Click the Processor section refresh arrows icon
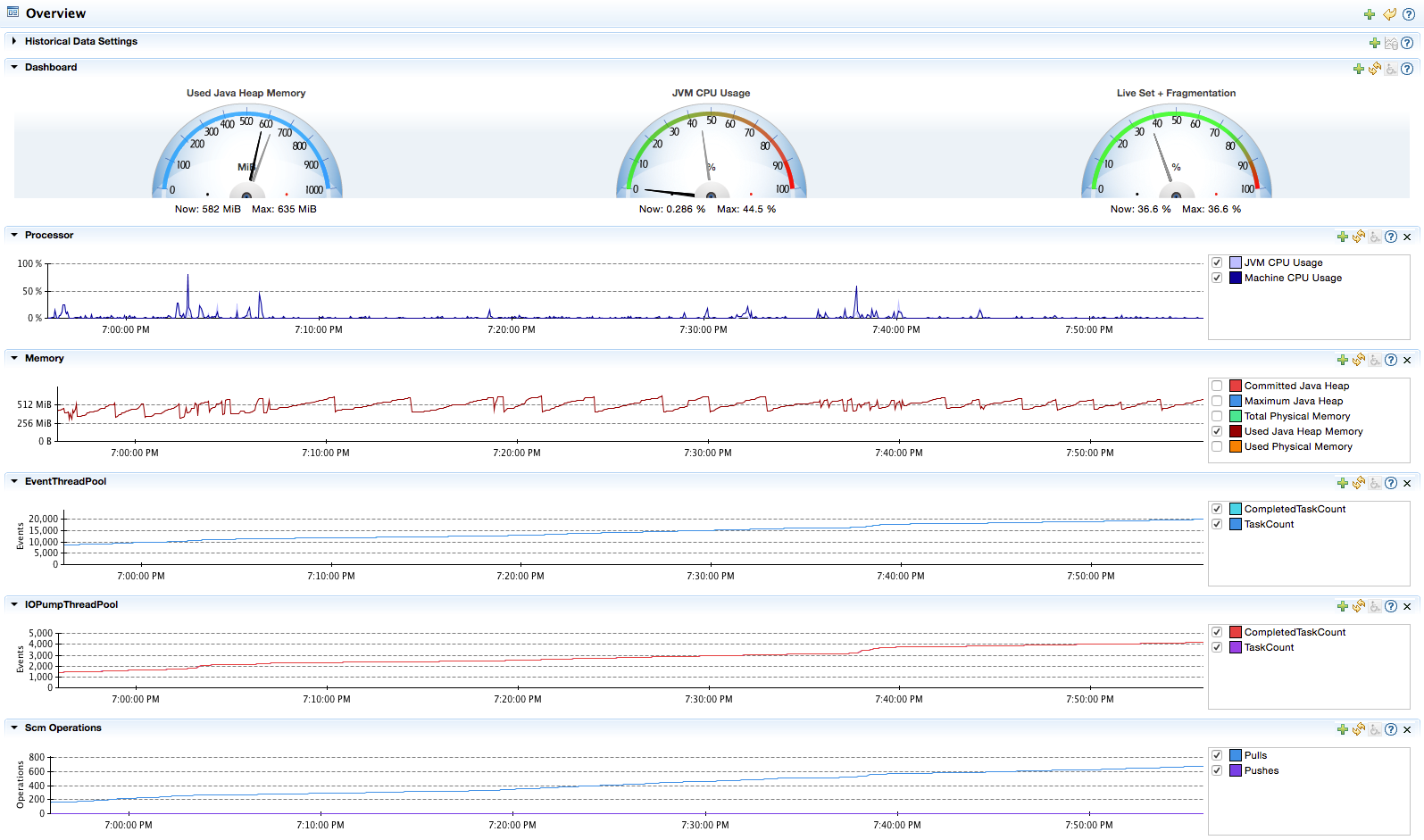Screen dimensions: 1424x840 [1359, 237]
